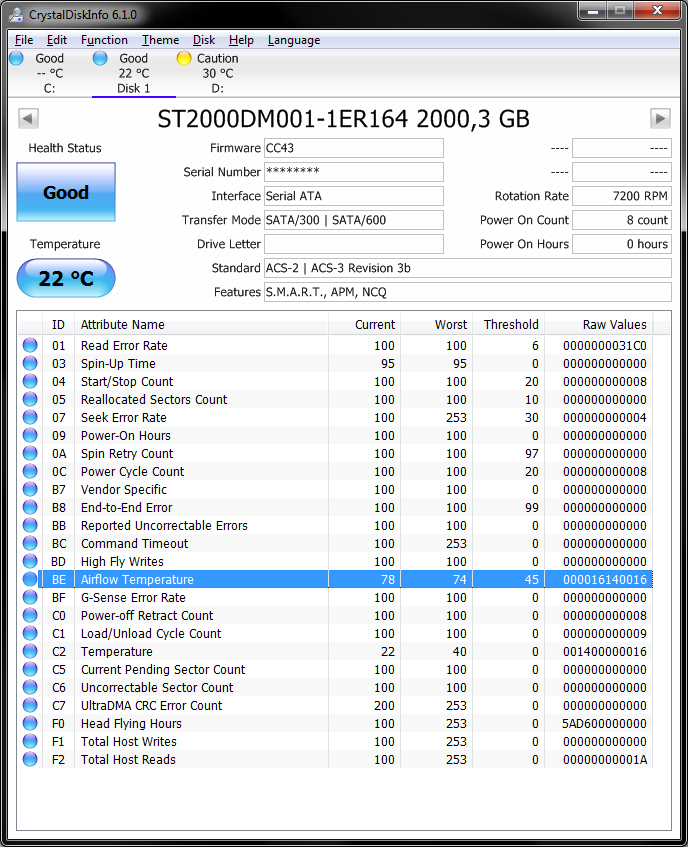688x847 pixels.
Task: Click the Interface field Serial ATA
Action: (x=354, y=196)
